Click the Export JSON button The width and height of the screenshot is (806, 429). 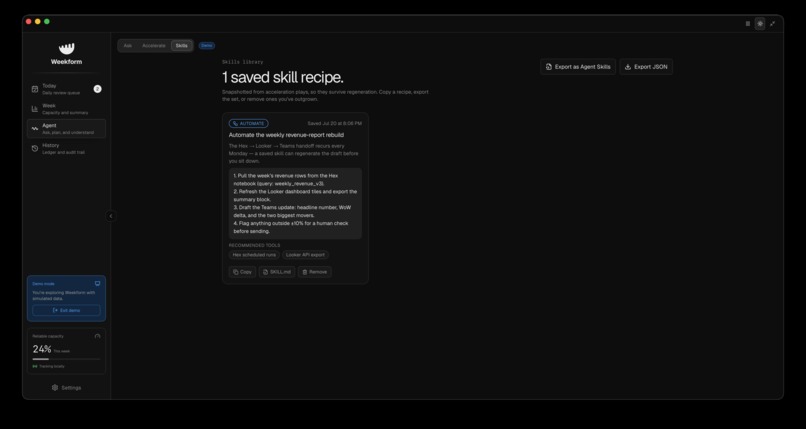point(646,67)
